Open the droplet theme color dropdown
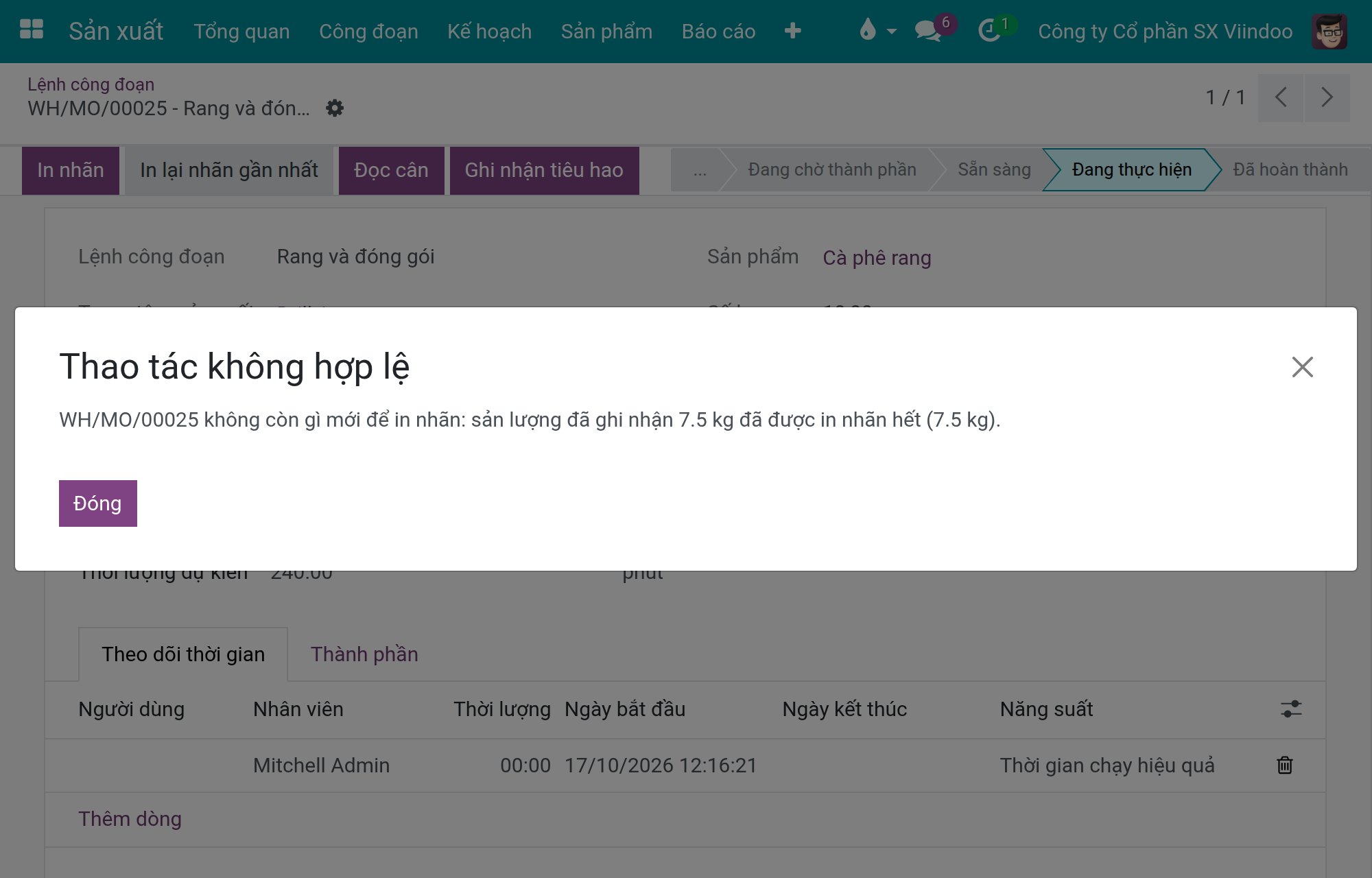This screenshot has height=878, width=1372. [877, 31]
